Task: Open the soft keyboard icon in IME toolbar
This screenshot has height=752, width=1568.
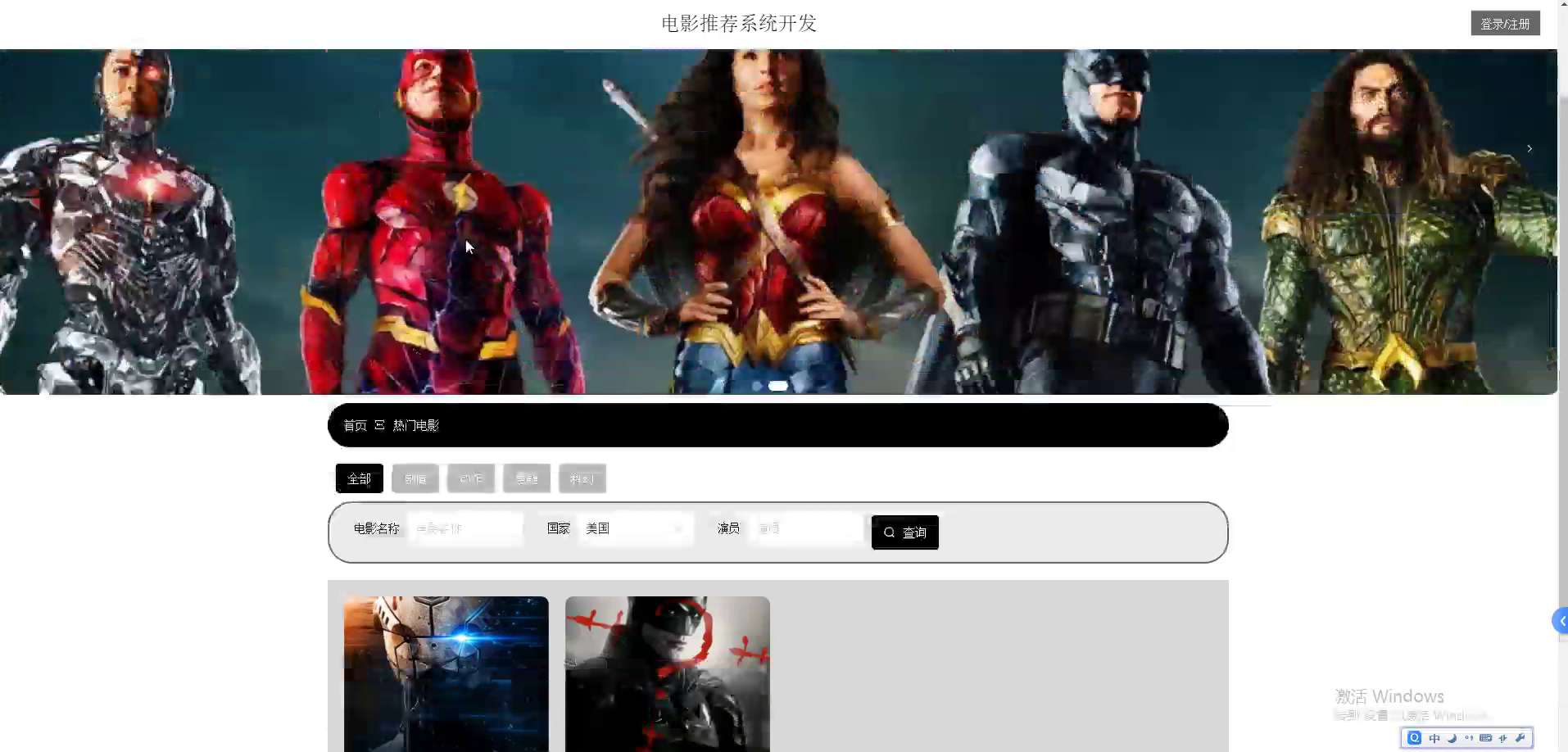Action: (x=1485, y=738)
